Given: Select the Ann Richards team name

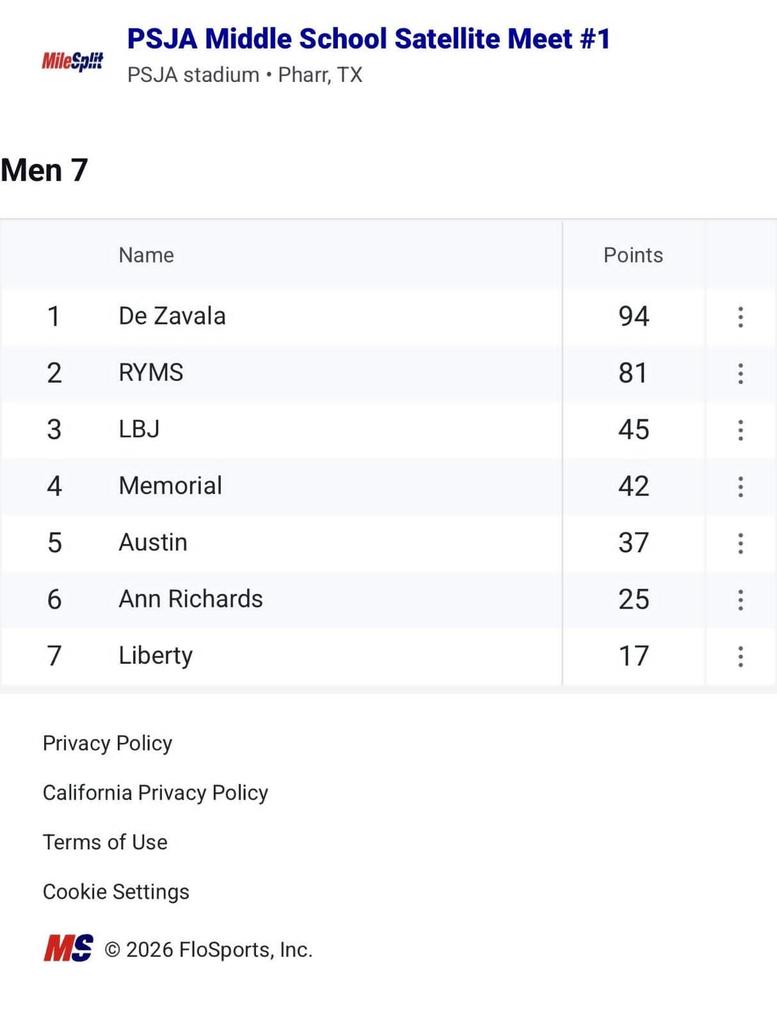Looking at the screenshot, I should pos(191,599).
